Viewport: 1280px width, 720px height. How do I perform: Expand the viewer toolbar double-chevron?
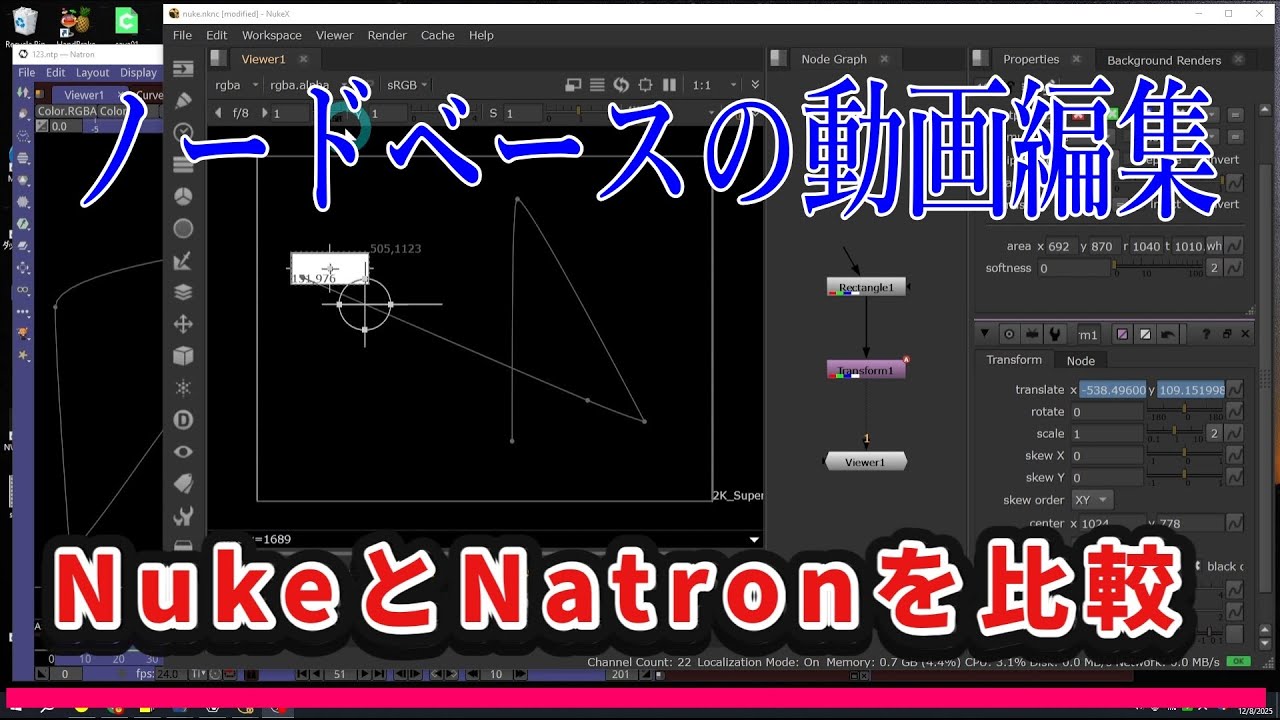pos(755,85)
